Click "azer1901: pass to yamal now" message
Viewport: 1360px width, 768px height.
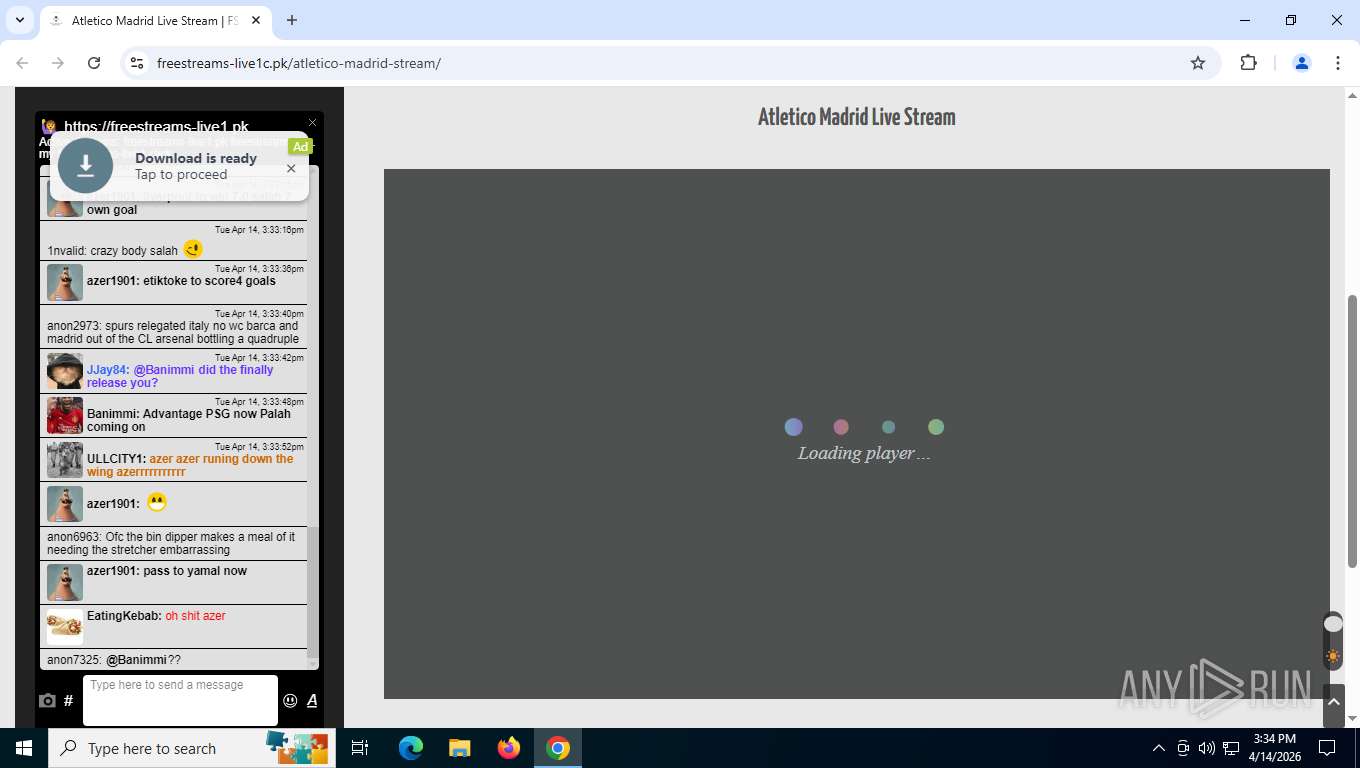(x=167, y=571)
